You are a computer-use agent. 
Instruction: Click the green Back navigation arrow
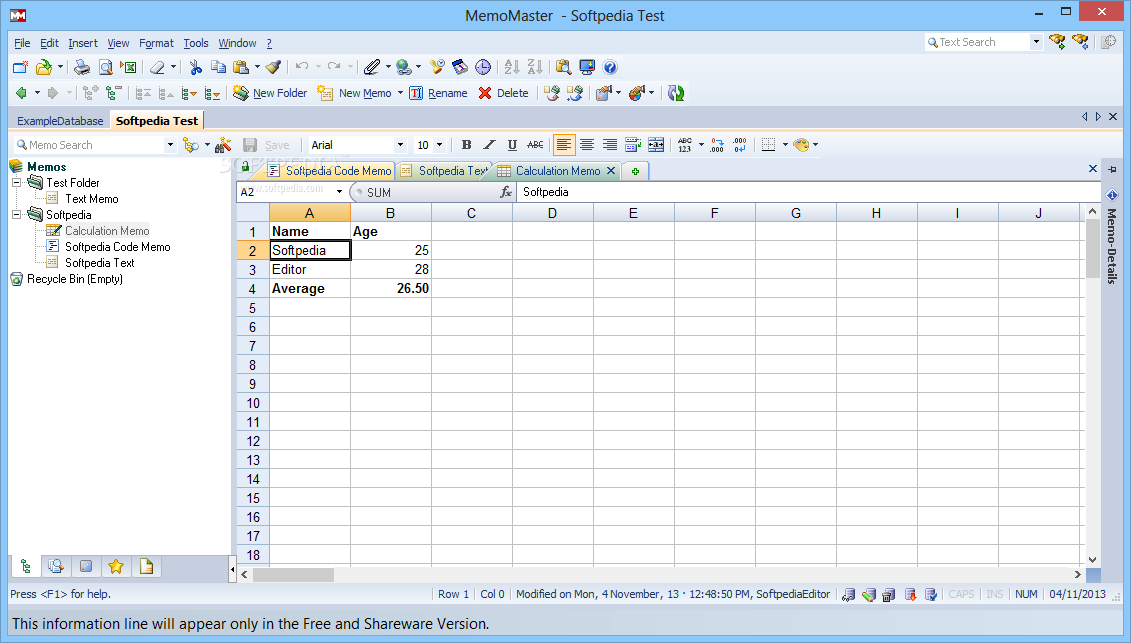click(x=21, y=93)
